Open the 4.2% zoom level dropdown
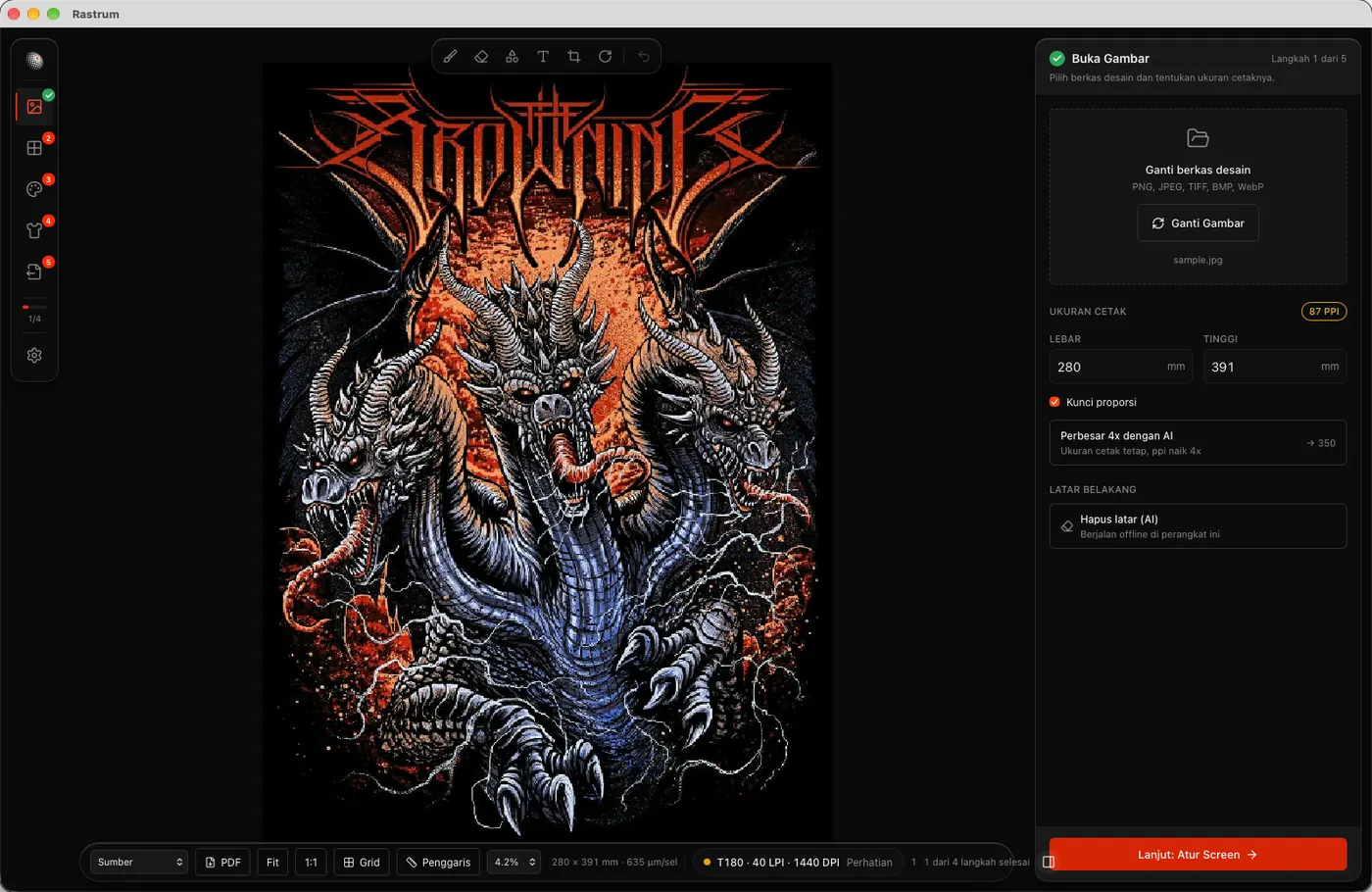This screenshot has width=1372, height=892. pos(514,863)
